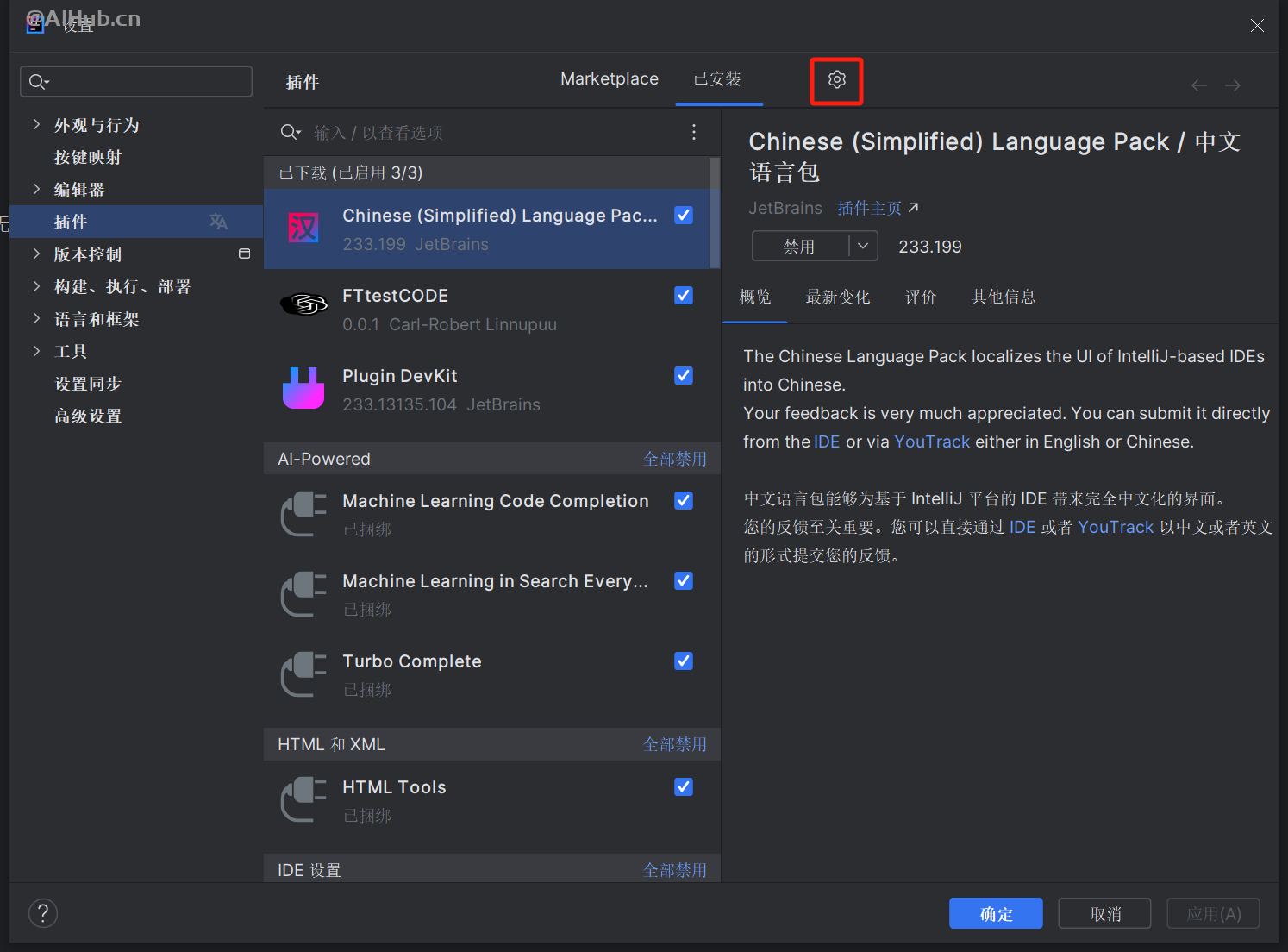Click 全部禁用 for HTML 和 XML group
The image size is (1288, 952).
tap(675, 744)
